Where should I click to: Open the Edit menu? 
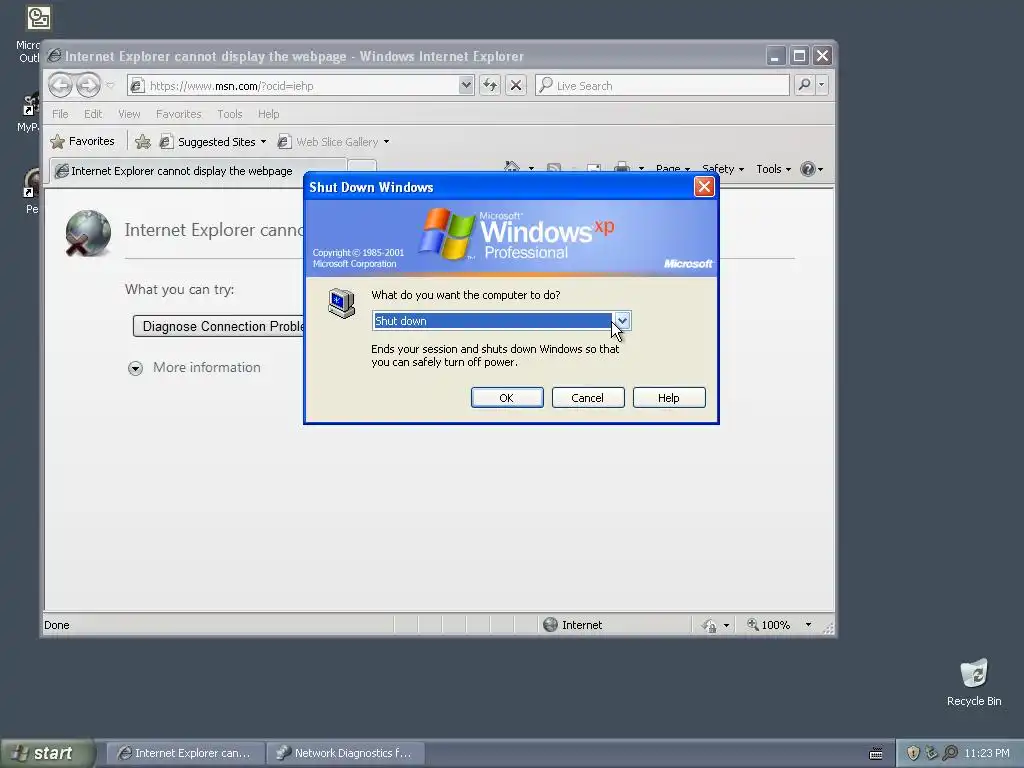click(x=93, y=114)
